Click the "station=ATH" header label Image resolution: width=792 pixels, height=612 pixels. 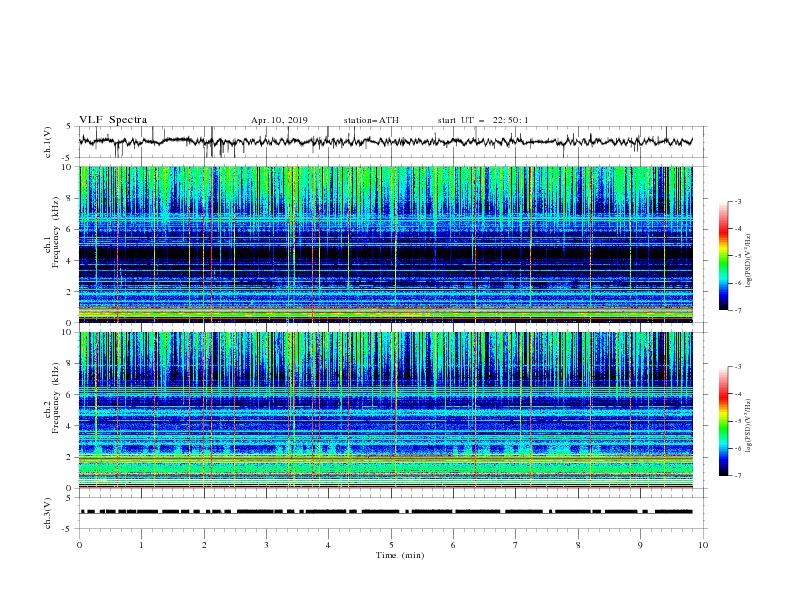pos(371,120)
